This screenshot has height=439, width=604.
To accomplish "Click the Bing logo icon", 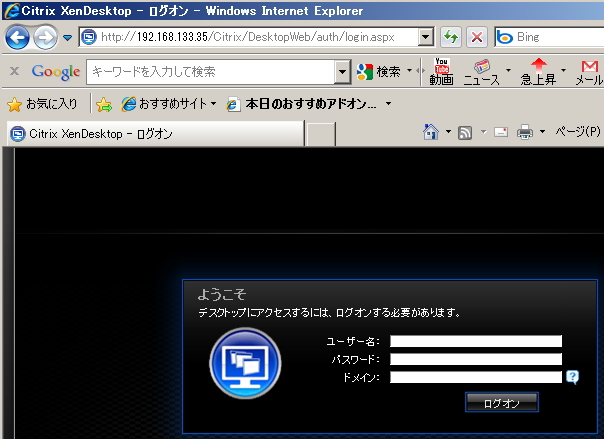I will [x=505, y=37].
